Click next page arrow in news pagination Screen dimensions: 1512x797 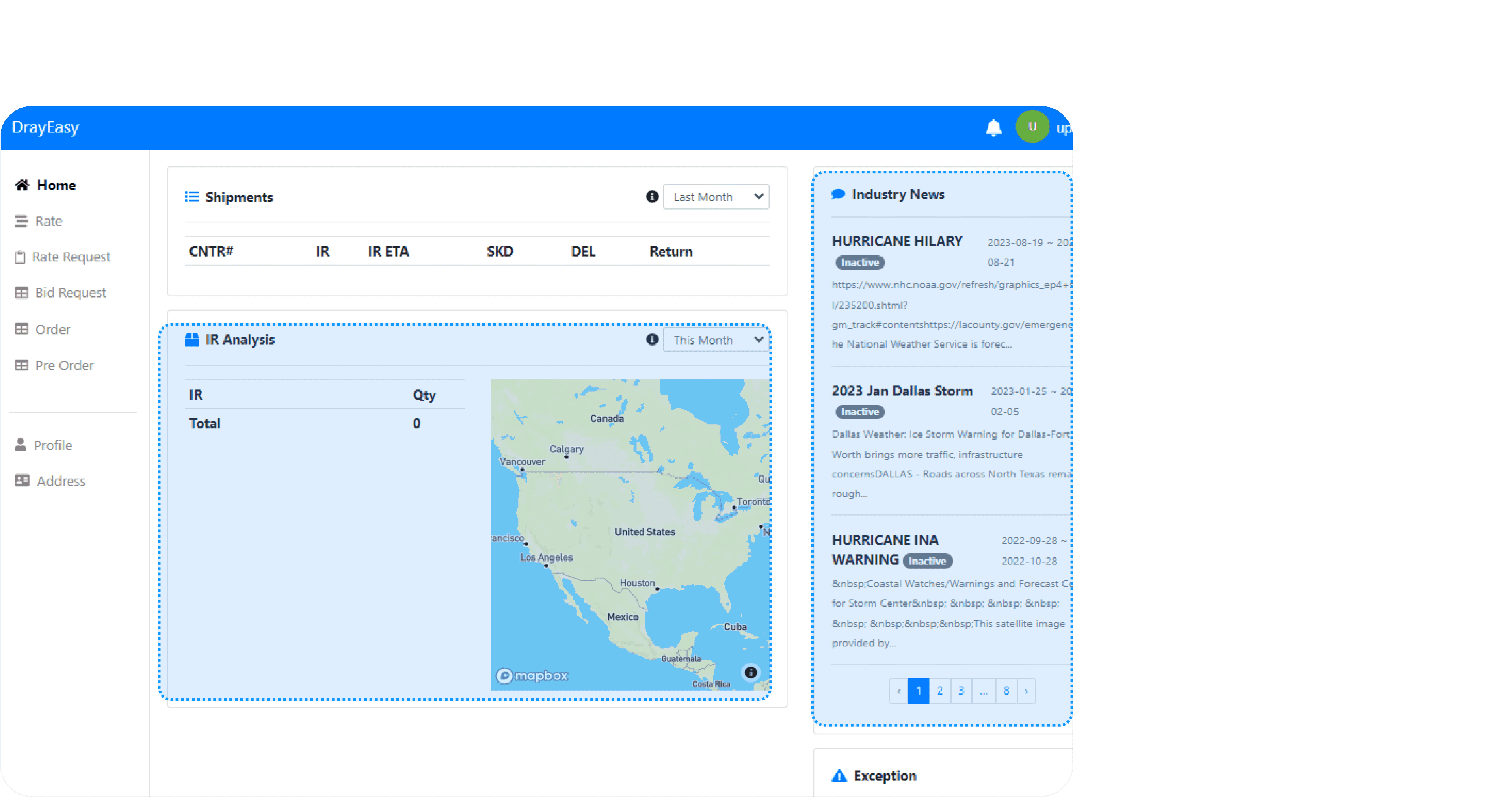click(x=1026, y=691)
